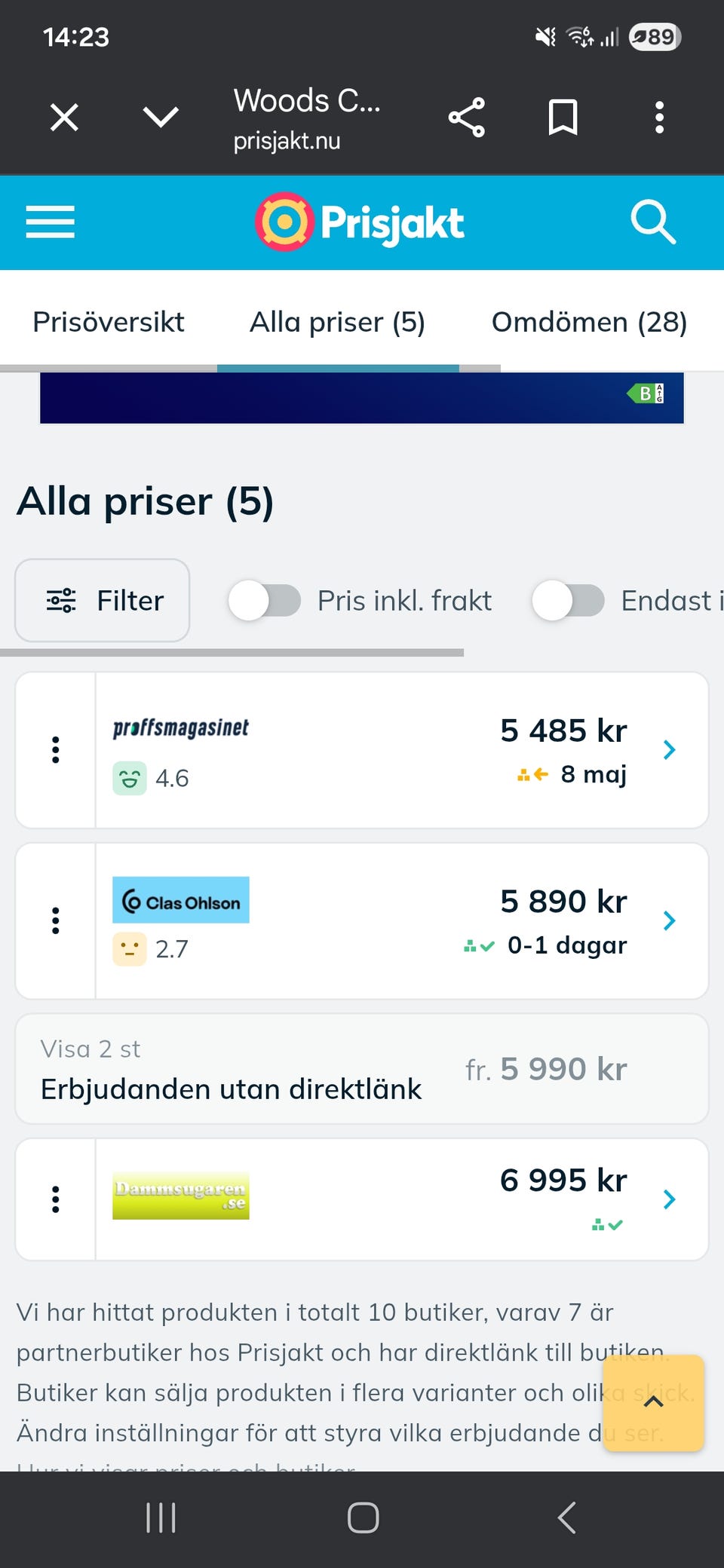Open Proffsmagasinet offer via right chevron
Screen dimensions: 724x1568
coord(669,750)
